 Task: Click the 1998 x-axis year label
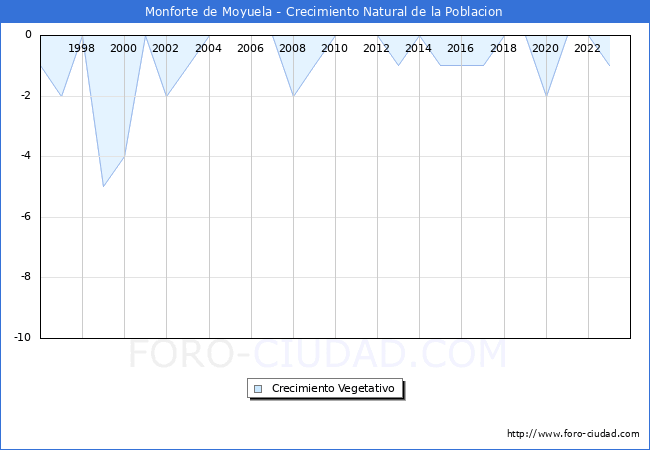pos(81,48)
